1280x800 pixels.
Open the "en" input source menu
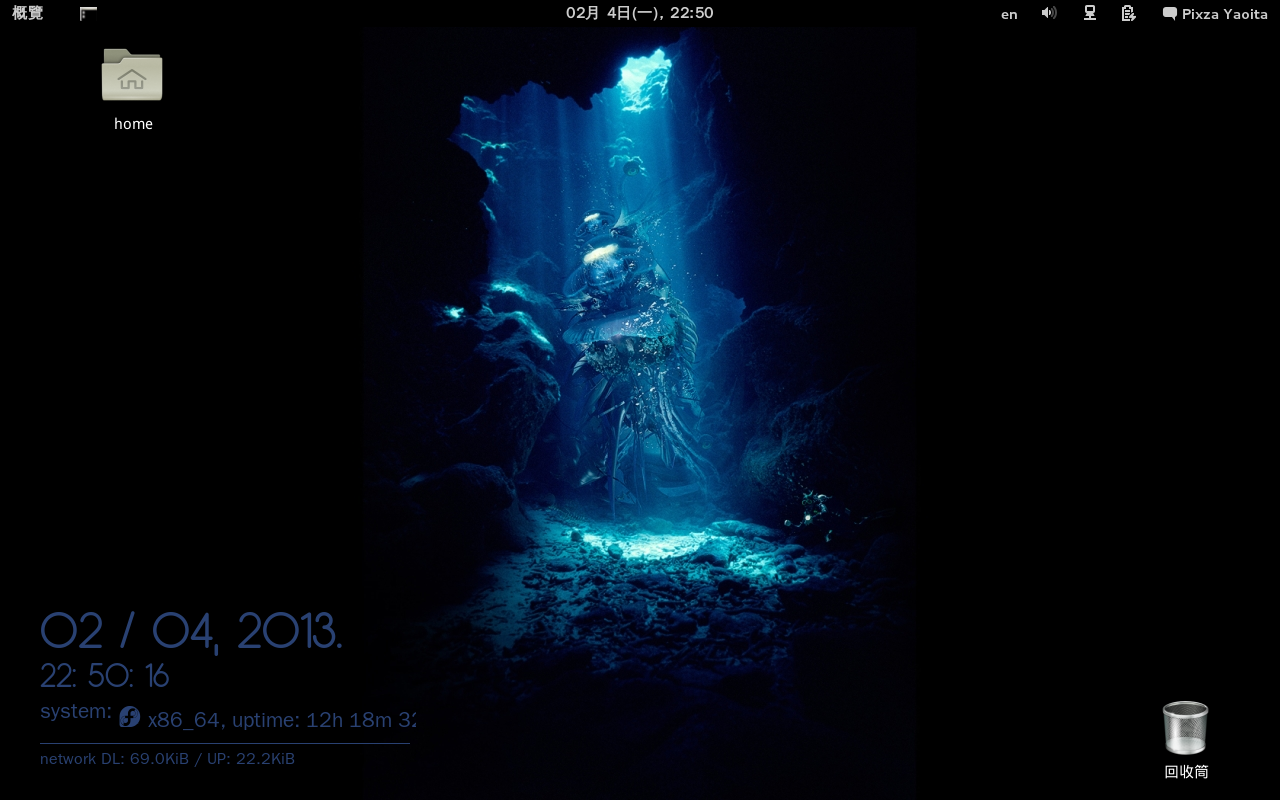tap(1009, 14)
